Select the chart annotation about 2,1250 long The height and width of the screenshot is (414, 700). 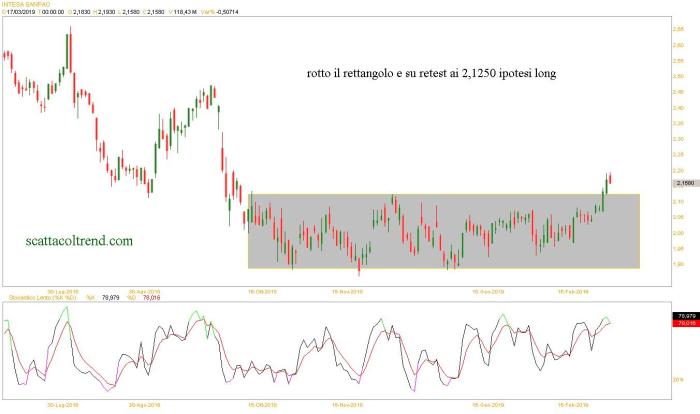click(x=429, y=74)
